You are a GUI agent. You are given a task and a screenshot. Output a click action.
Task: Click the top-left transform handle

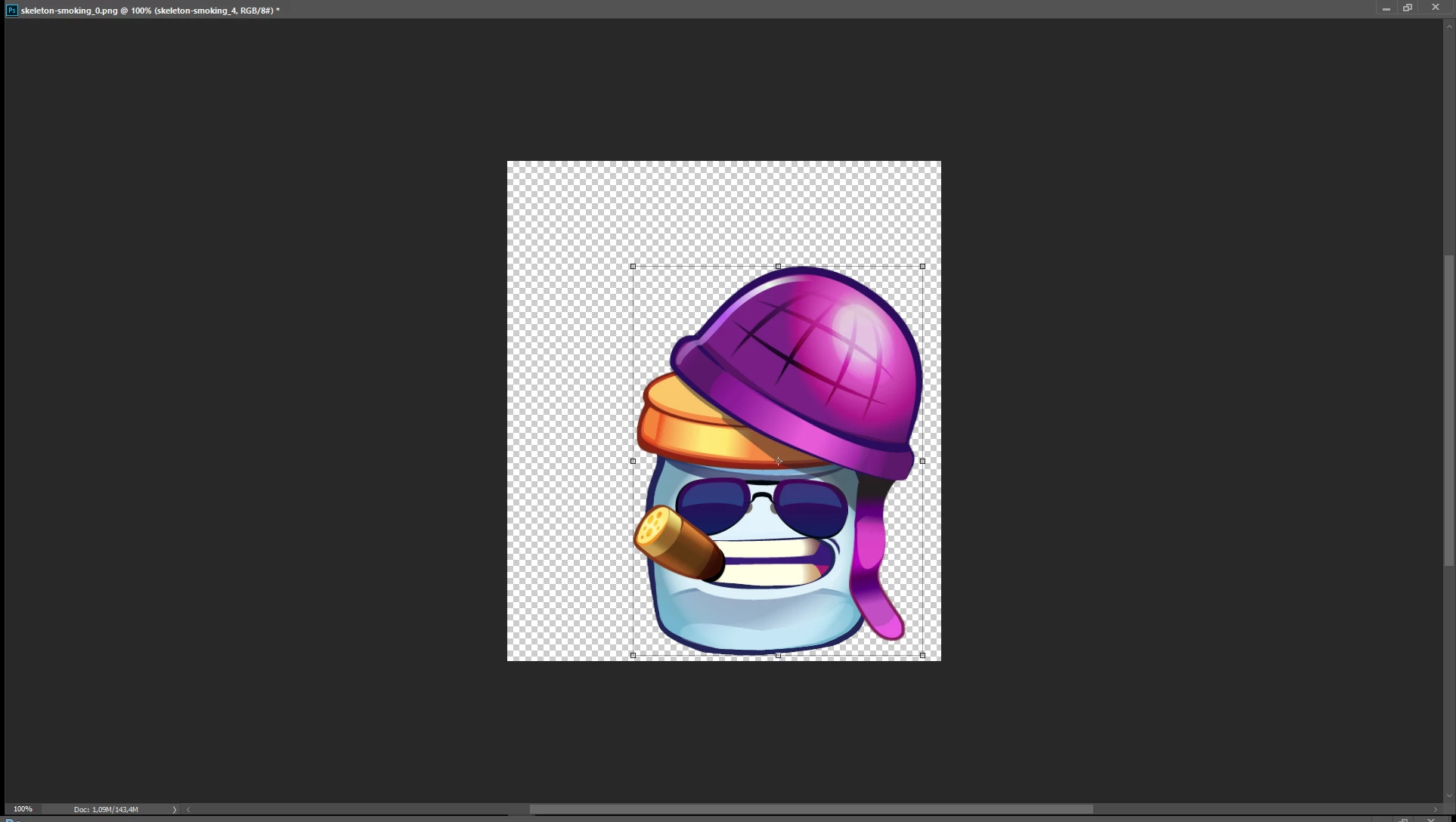coord(634,267)
